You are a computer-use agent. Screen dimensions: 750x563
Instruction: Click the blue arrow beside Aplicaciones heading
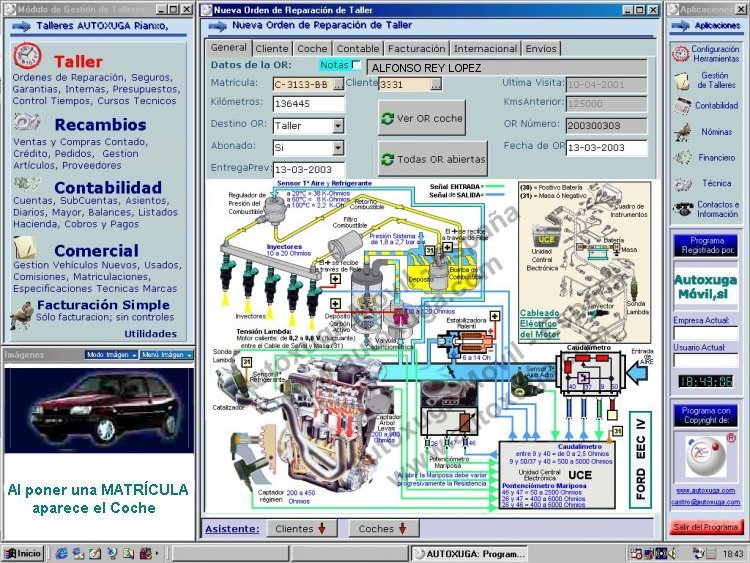coord(680,26)
